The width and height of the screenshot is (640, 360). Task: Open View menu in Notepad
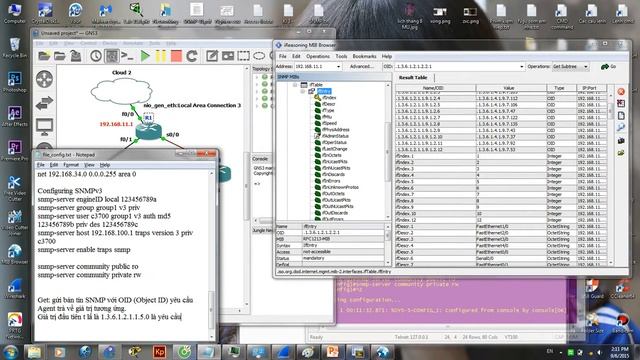click(89, 165)
